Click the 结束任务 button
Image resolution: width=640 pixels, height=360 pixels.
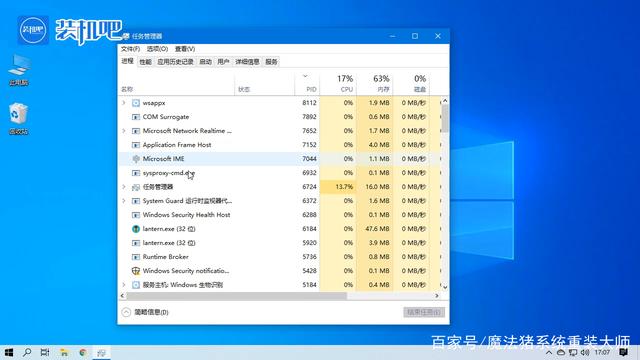point(424,312)
